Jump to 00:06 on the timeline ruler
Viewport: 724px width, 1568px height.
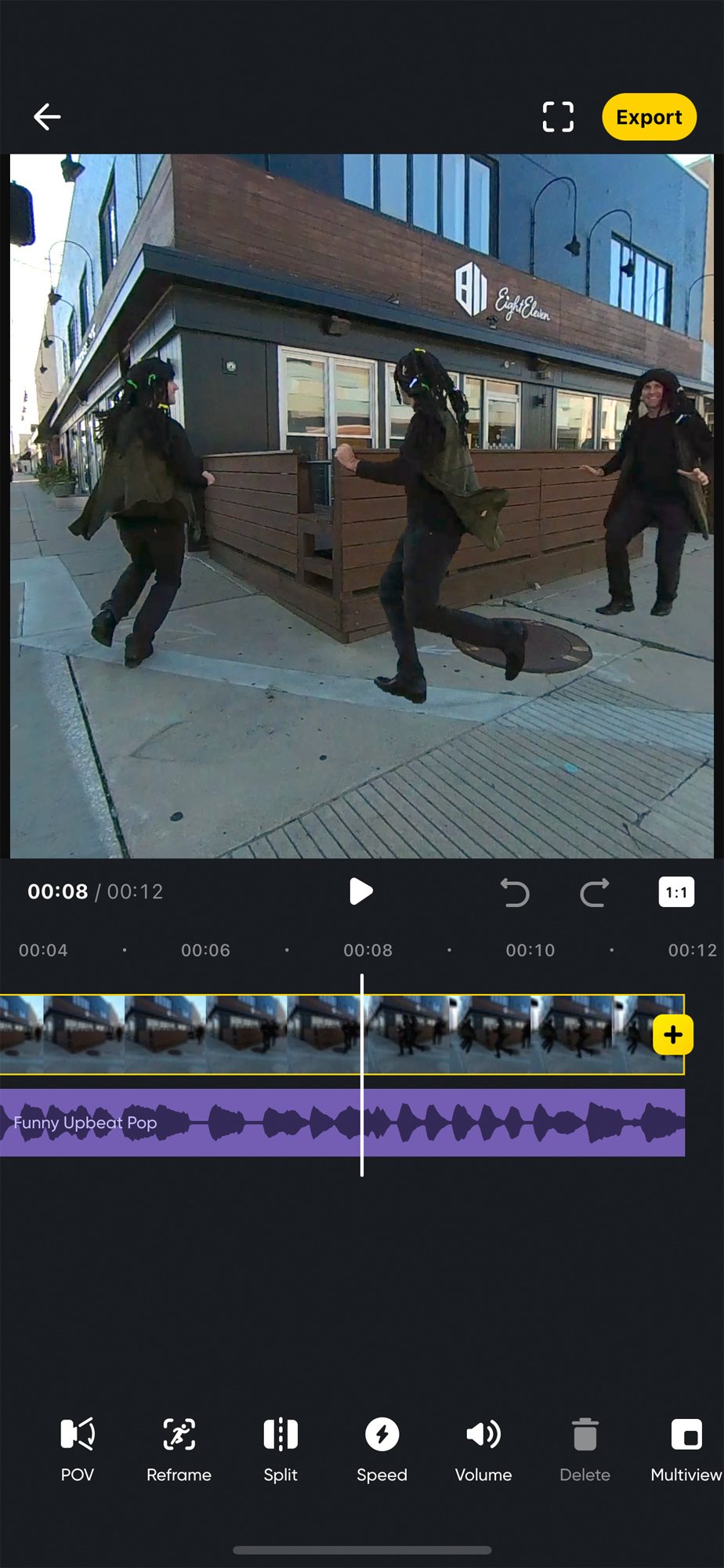(x=205, y=950)
